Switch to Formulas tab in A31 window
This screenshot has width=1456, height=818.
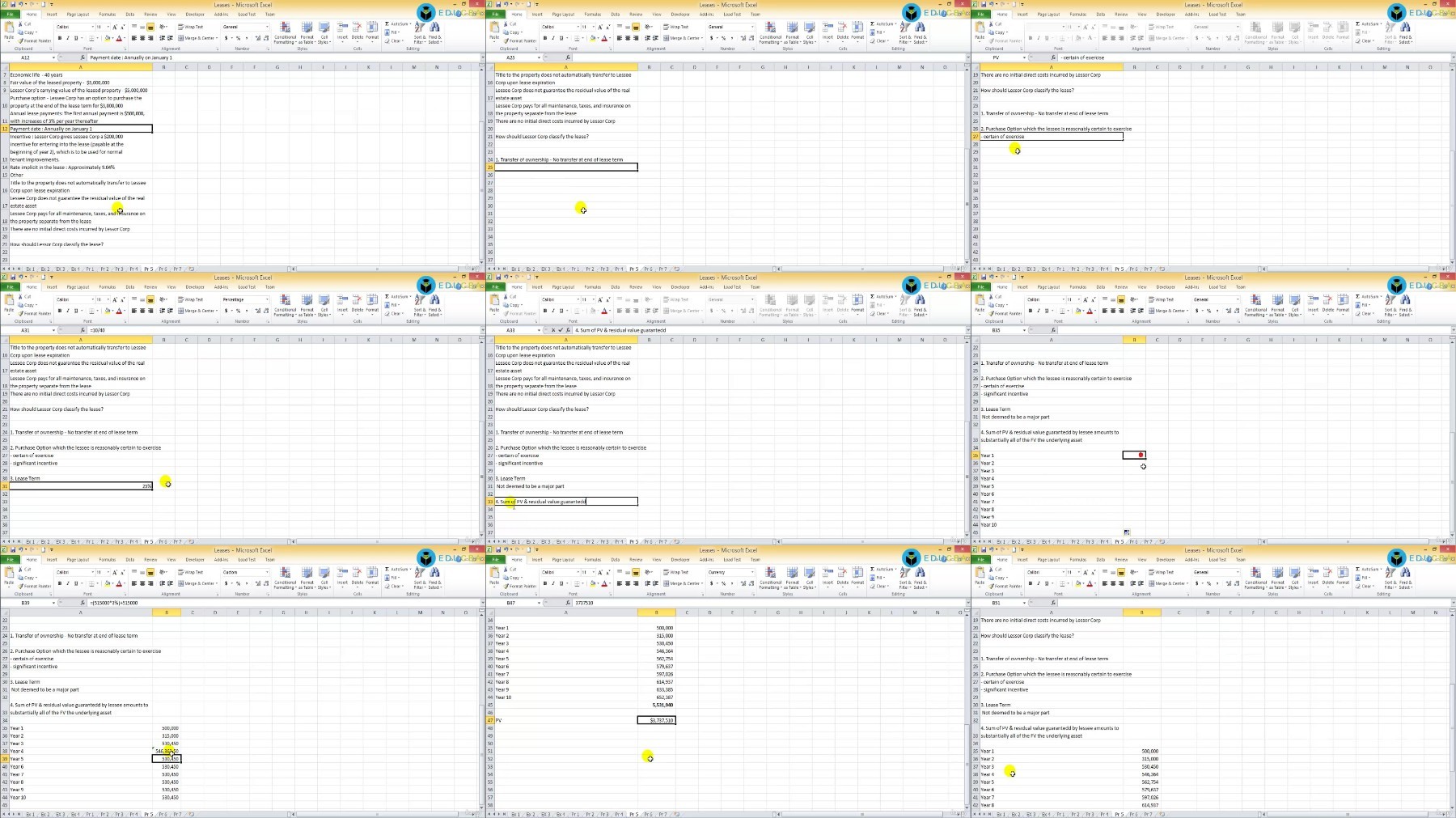point(108,286)
